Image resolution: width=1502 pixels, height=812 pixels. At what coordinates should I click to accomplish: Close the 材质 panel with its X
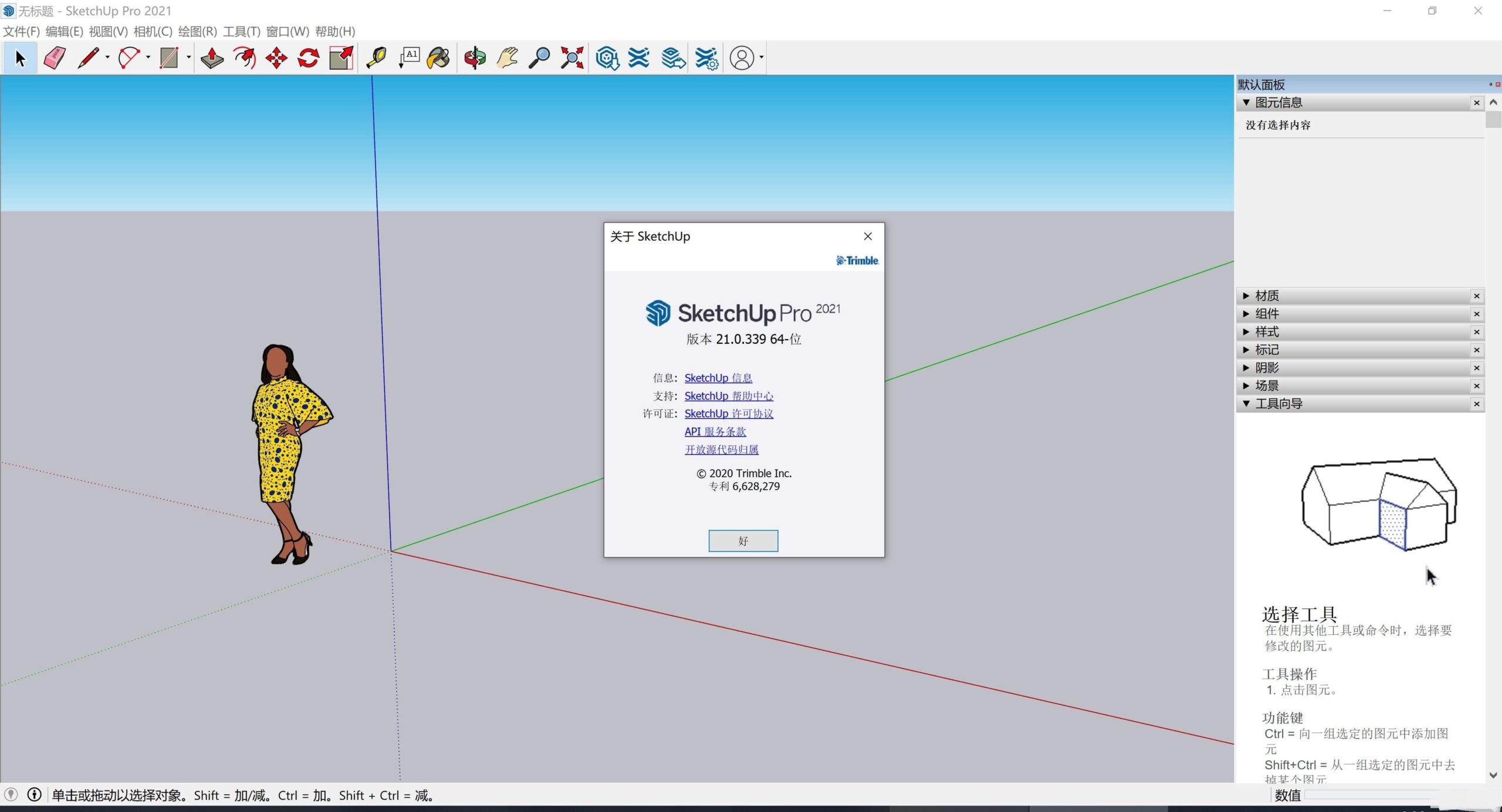coord(1477,296)
